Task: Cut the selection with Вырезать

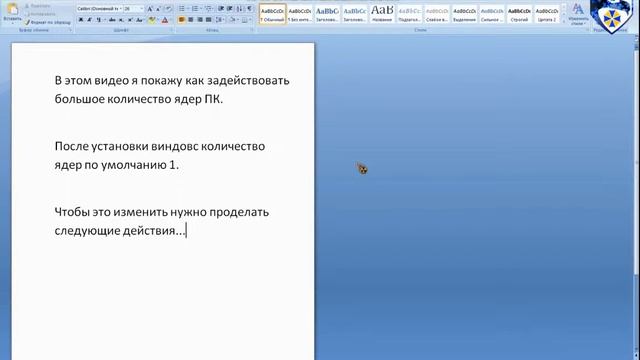Action: point(37,6)
